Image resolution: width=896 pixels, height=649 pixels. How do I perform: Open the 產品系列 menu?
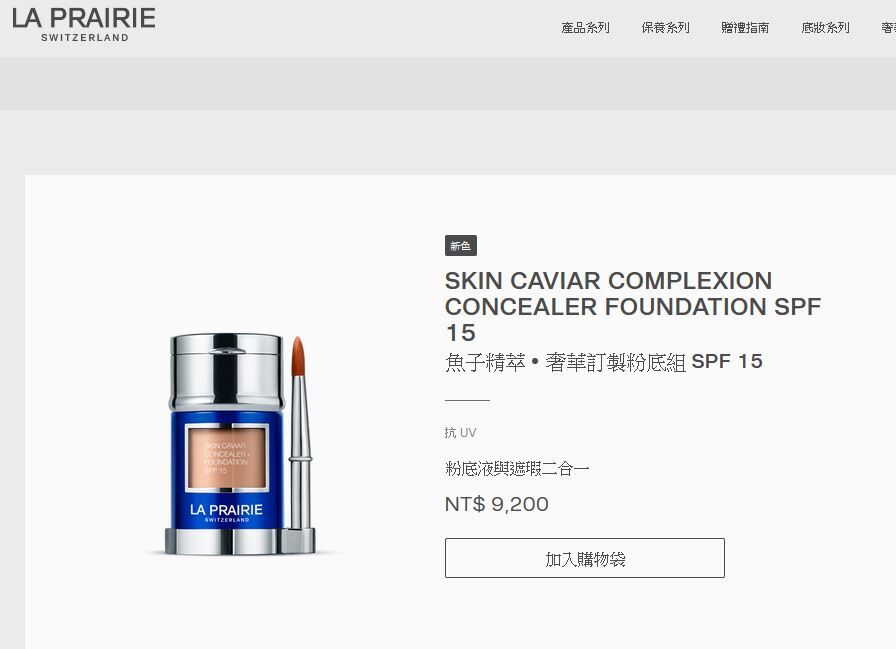click(x=585, y=27)
